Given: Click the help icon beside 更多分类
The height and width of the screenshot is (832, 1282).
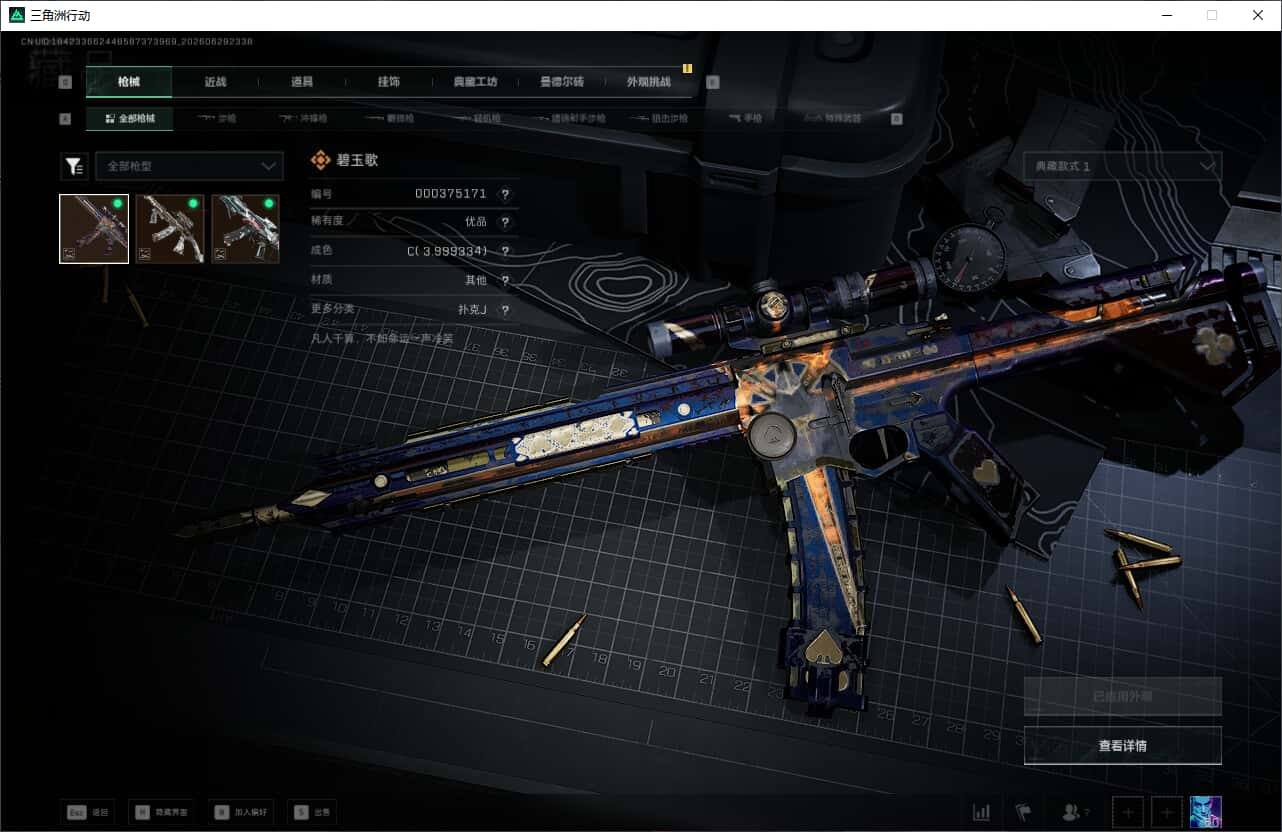Looking at the screenshot, I should pos(505,310).
